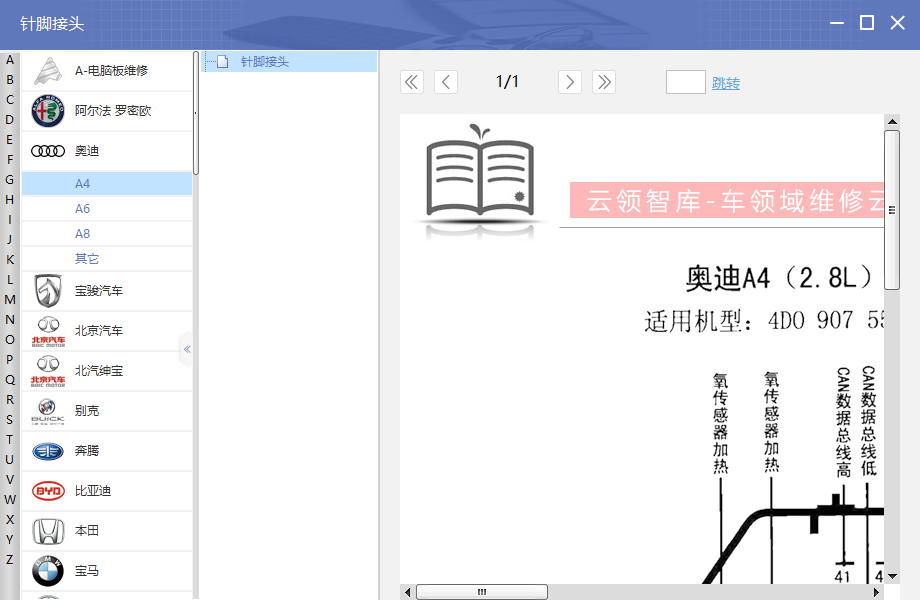Click the document vertical scrollbar thumb
The width and height of the screenshot is (920, 600).
892,210
